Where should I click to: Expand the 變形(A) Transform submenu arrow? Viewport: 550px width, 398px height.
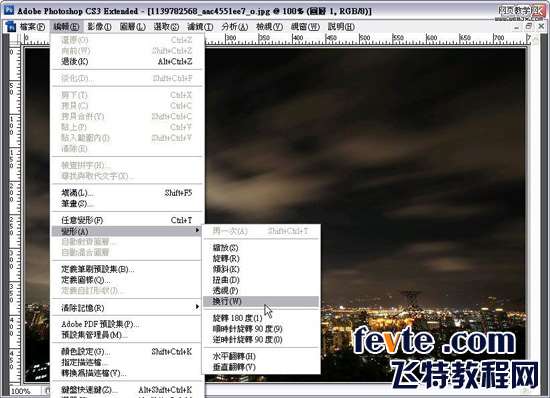click(x=197, y=231)
